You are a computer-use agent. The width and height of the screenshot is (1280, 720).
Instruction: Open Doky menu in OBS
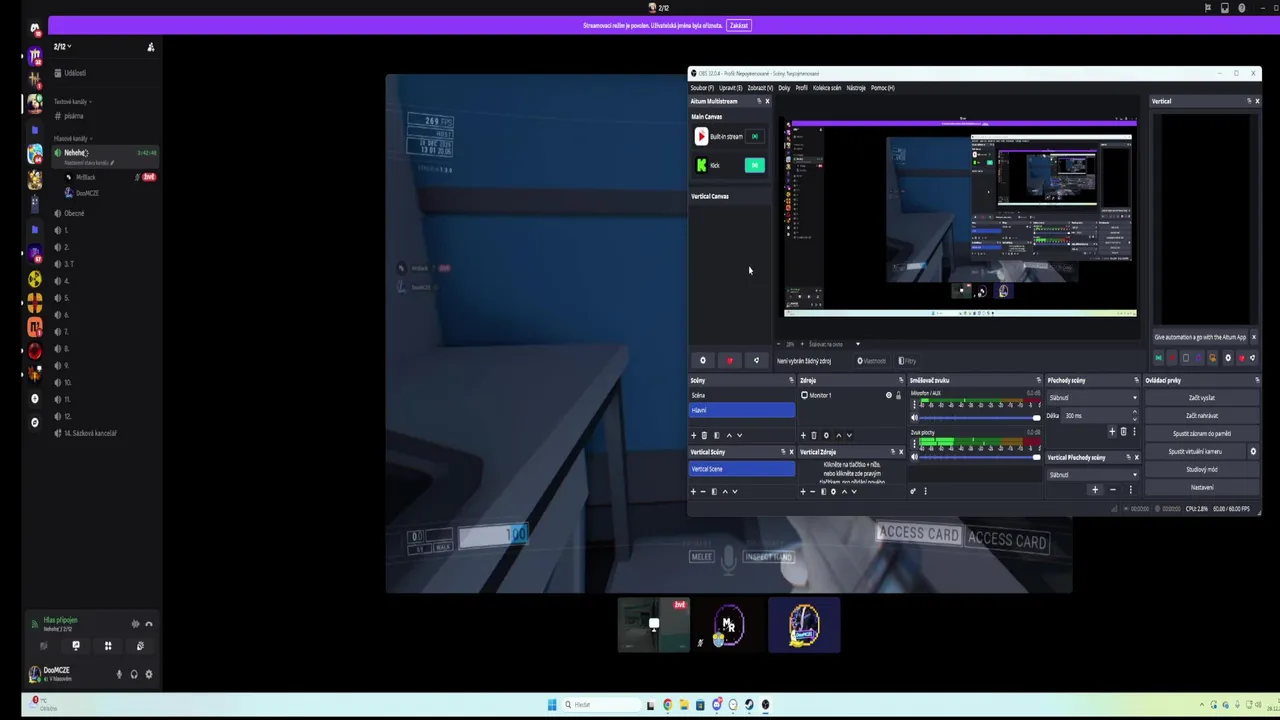pos(784,88)
